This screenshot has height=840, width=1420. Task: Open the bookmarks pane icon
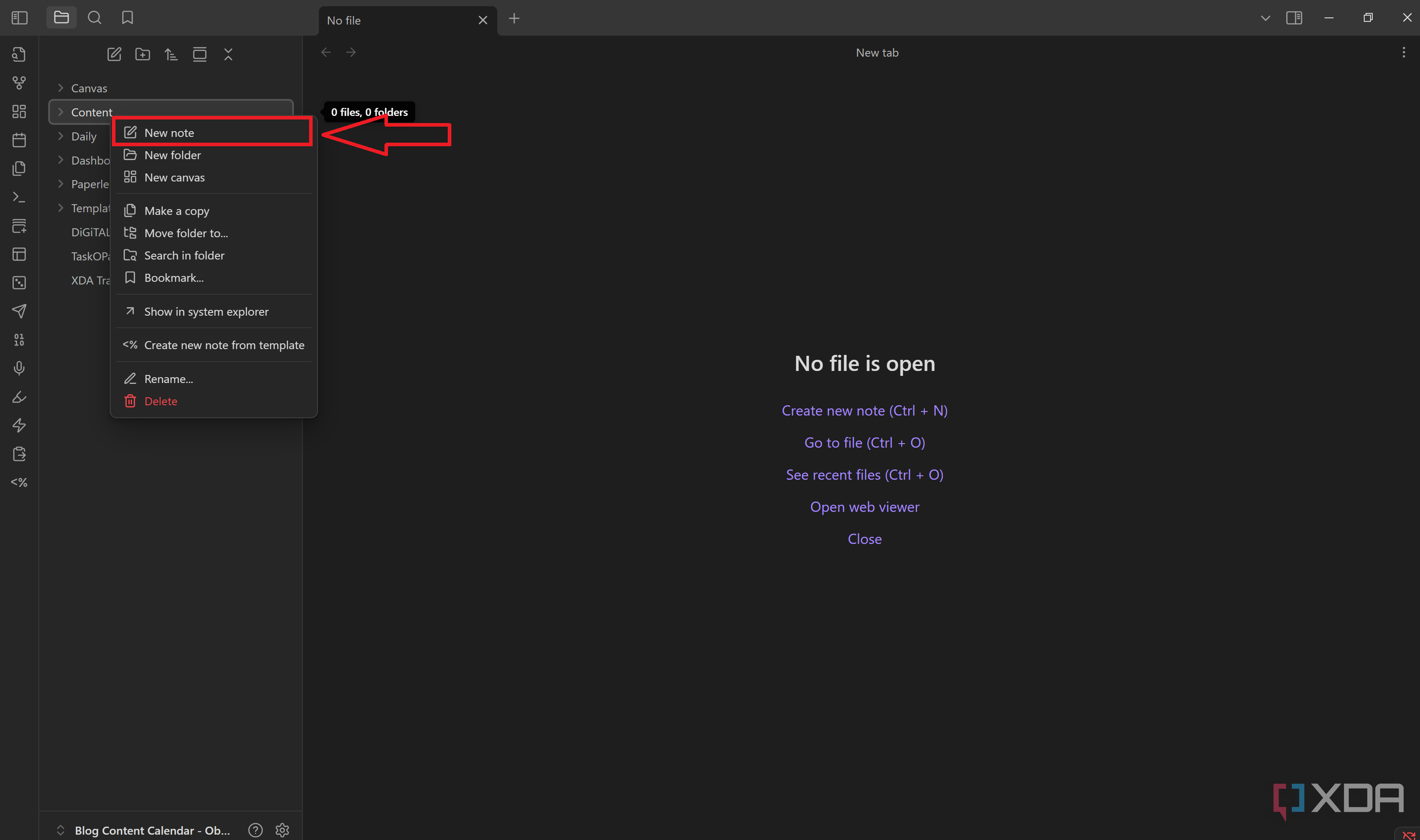click(128, 18)
